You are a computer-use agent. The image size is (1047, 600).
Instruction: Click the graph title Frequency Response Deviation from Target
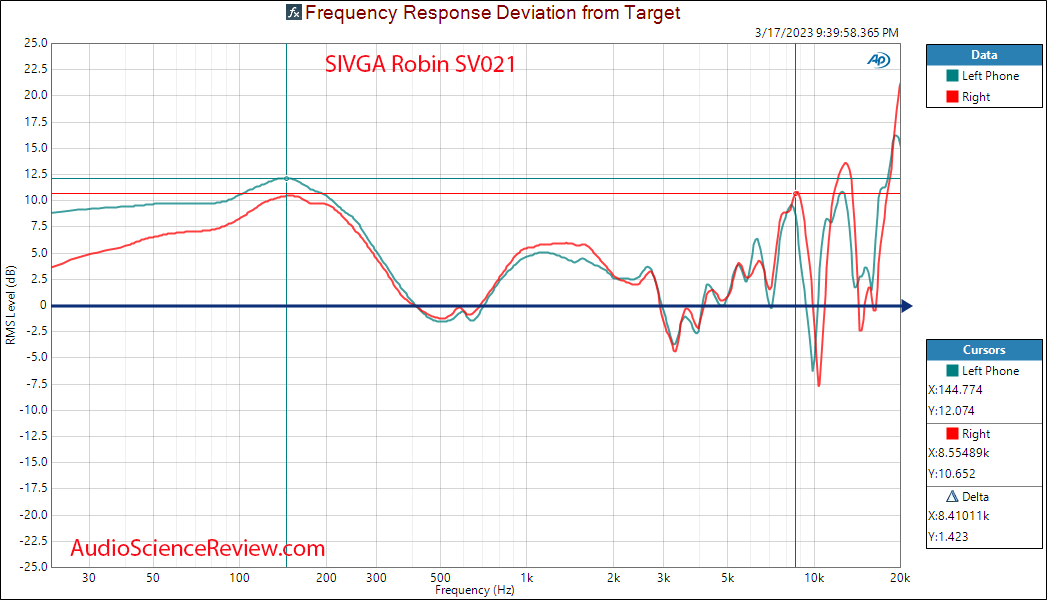coord(493,13)
